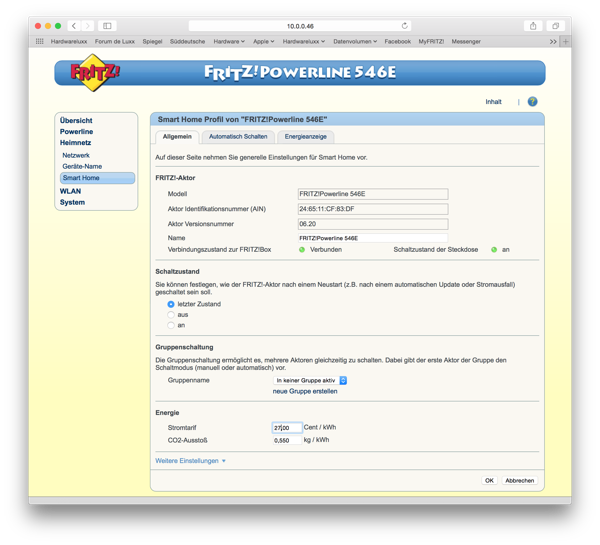Confirm settings with the OK button
The width and height of the screenshot is (600, 545).
pyautogui.click(x=489, y=481)
